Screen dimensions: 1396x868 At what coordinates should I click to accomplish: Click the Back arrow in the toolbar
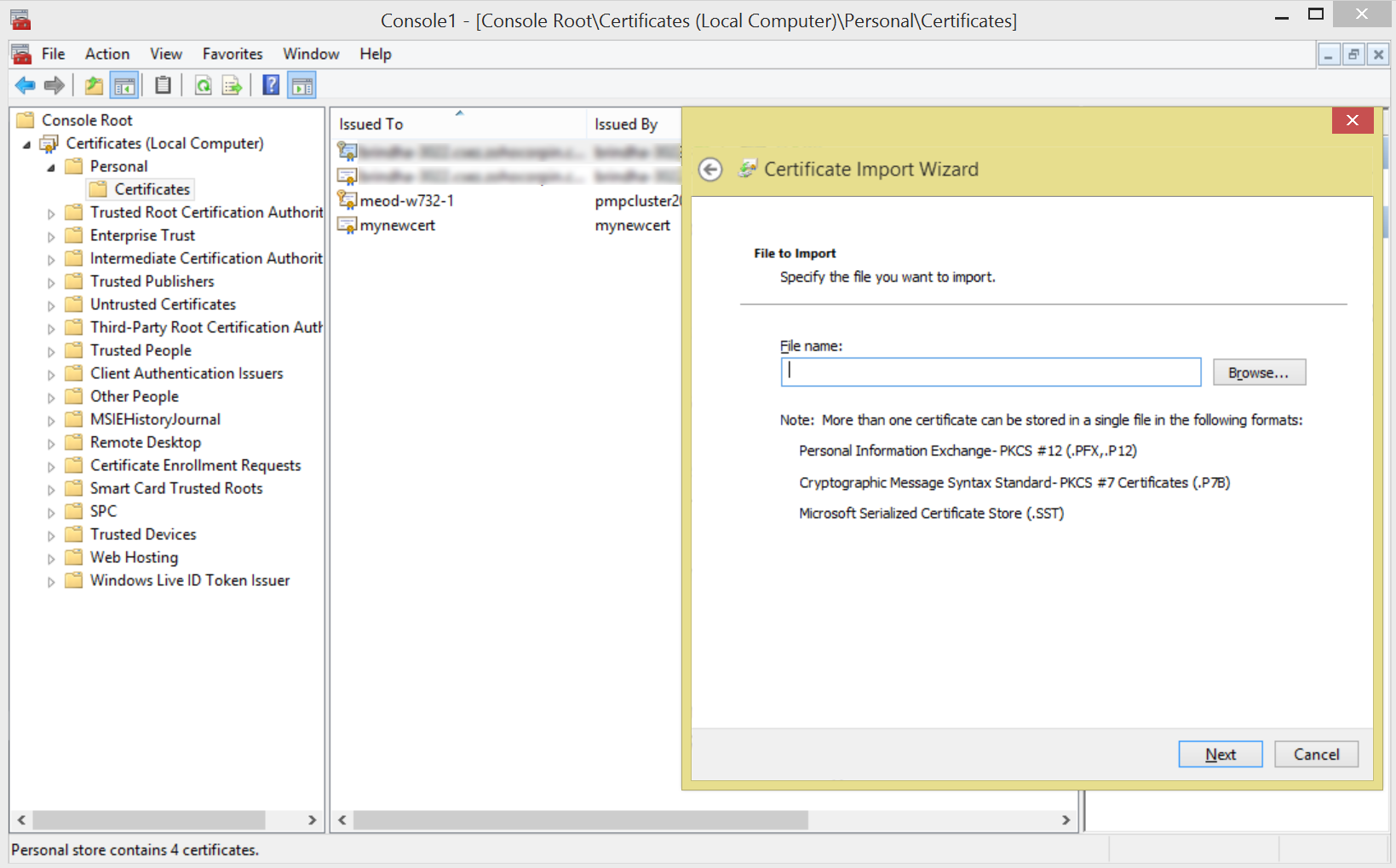pyautogui.click(x=26, y=85)
